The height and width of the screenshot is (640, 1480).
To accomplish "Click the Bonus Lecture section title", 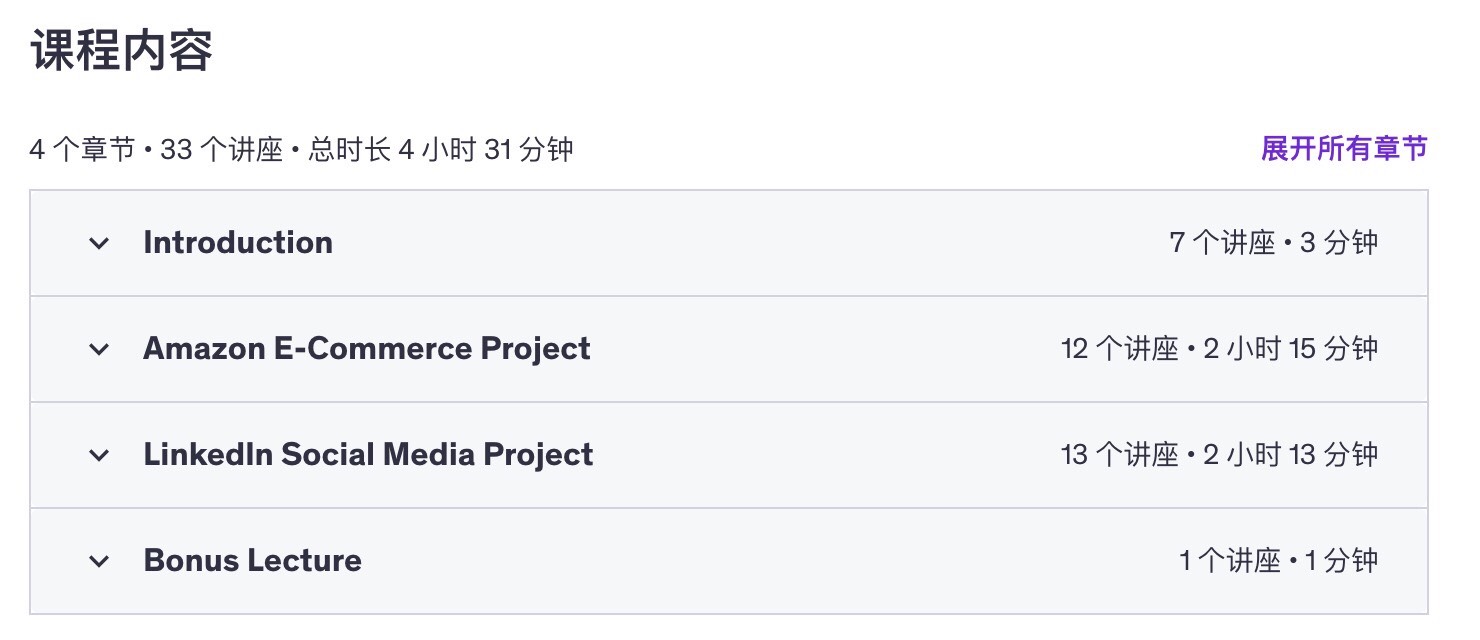I will pos(252,561).
